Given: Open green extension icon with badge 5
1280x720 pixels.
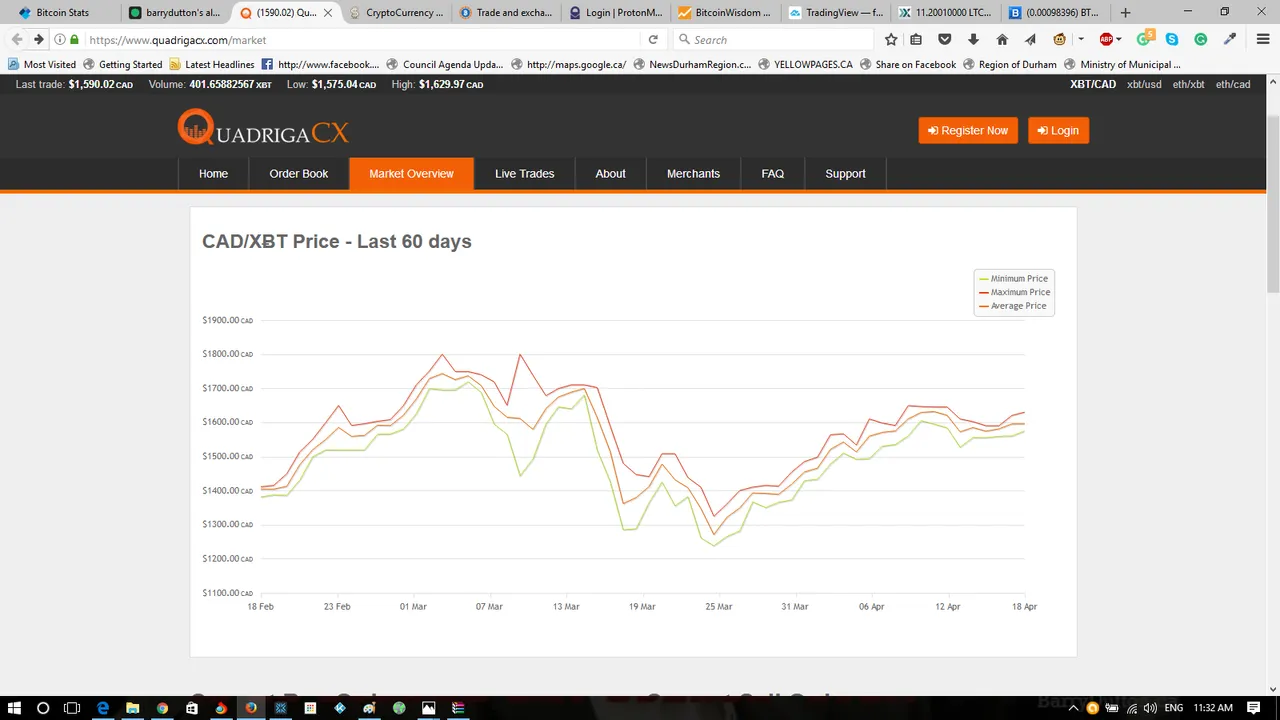Looking at the screenshot, I should (1145, 39).
